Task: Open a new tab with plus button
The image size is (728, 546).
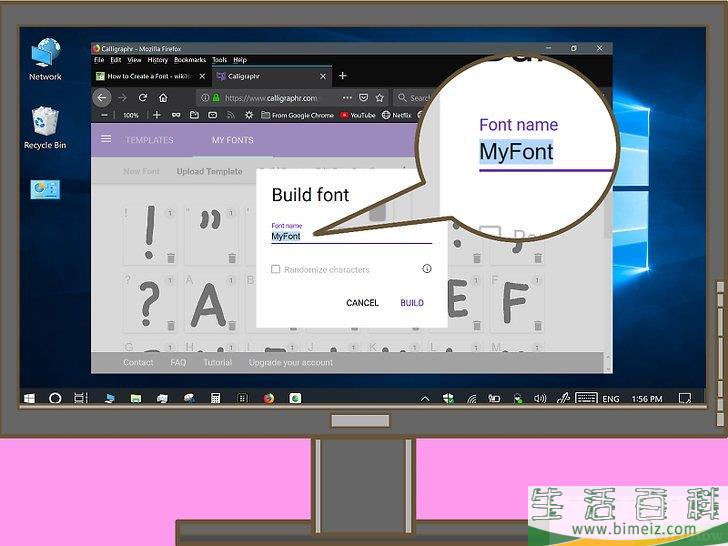Action: pos(343,76)
